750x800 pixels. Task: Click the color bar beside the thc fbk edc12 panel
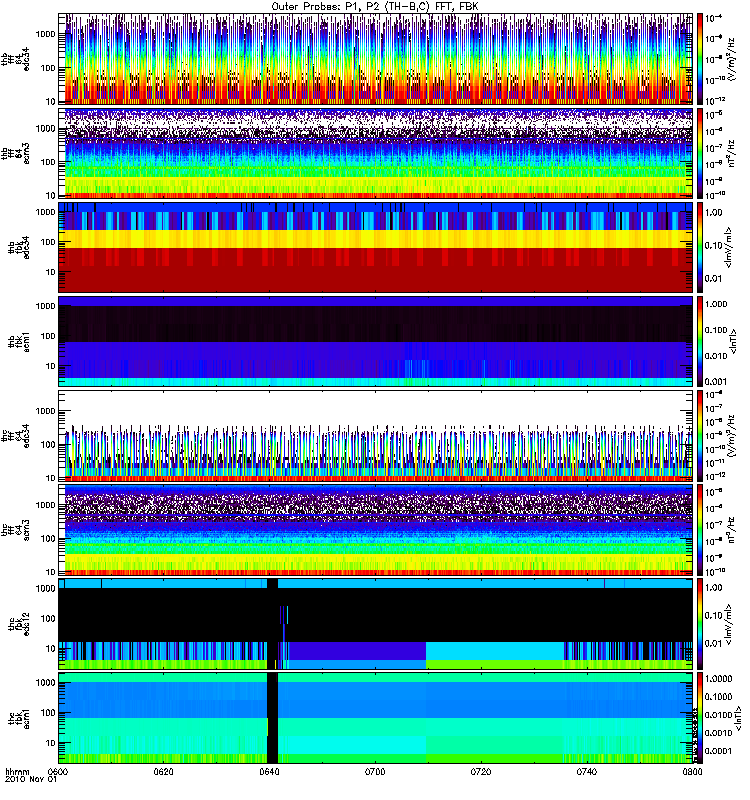point(700,624)
